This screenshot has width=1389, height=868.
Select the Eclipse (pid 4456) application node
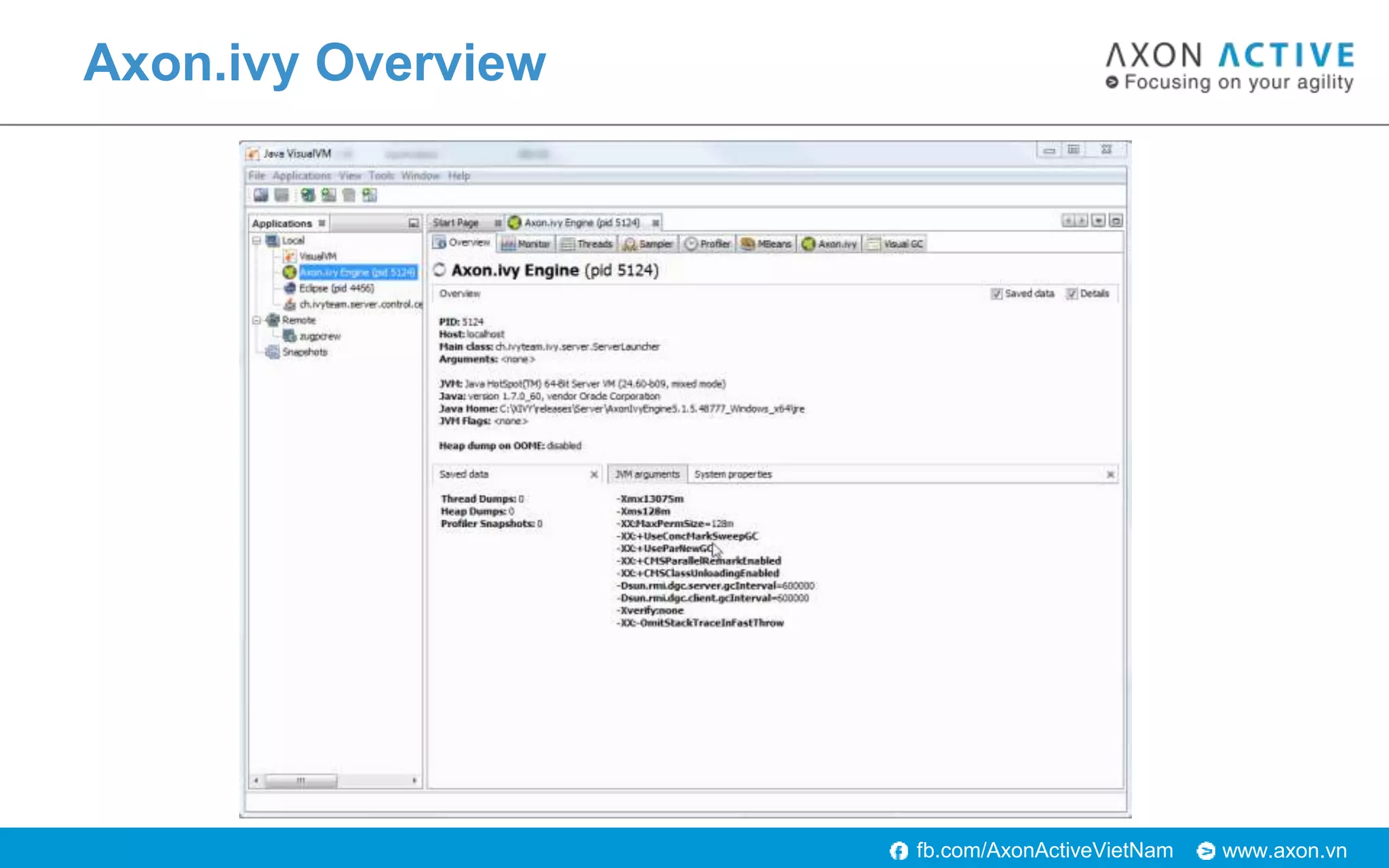point(336,288)
